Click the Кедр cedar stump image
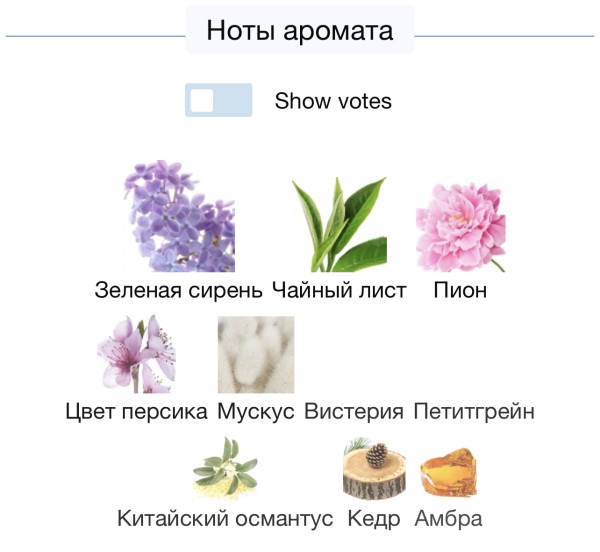600x552 pixels. [374, 468]
